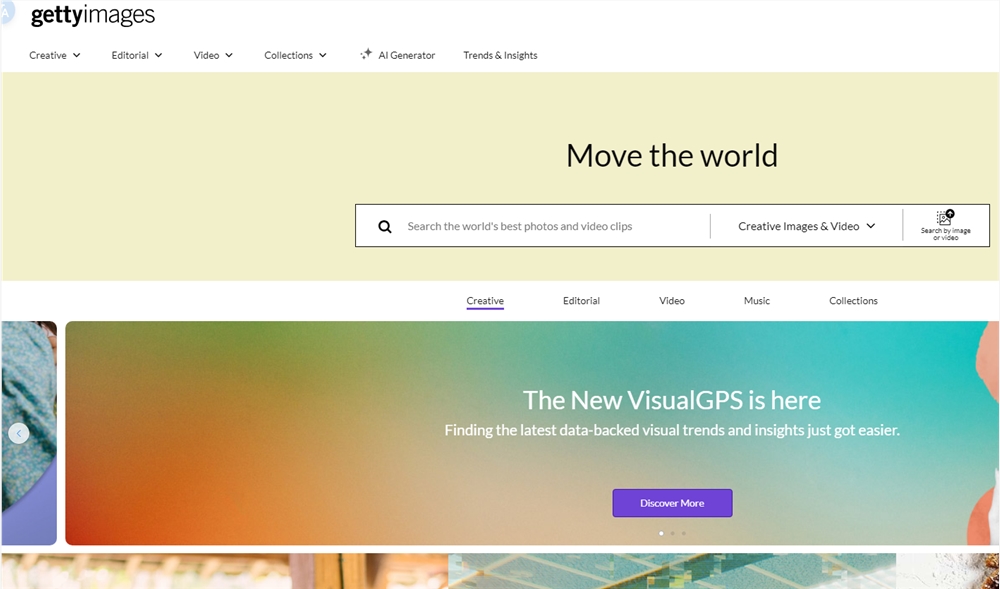Screen dimensions: 1000x589
Task: Click the partial avatar icon at top-left corner
Action: [6, 12]
